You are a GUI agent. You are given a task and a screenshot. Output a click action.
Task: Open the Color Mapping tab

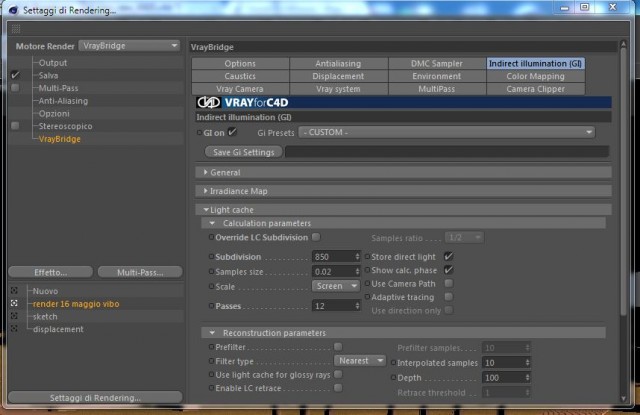[535, 76]
